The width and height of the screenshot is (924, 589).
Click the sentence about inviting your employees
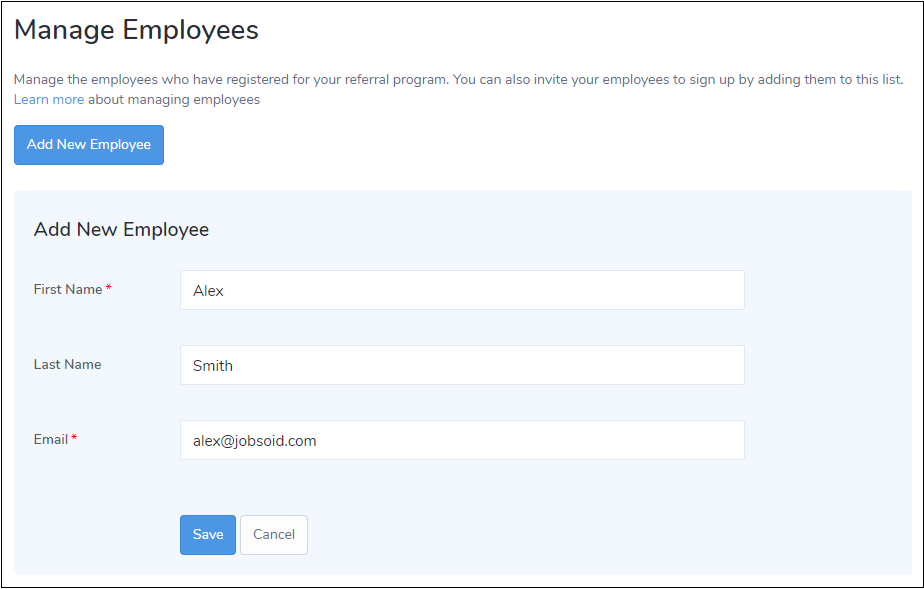(x=680, y=79)
